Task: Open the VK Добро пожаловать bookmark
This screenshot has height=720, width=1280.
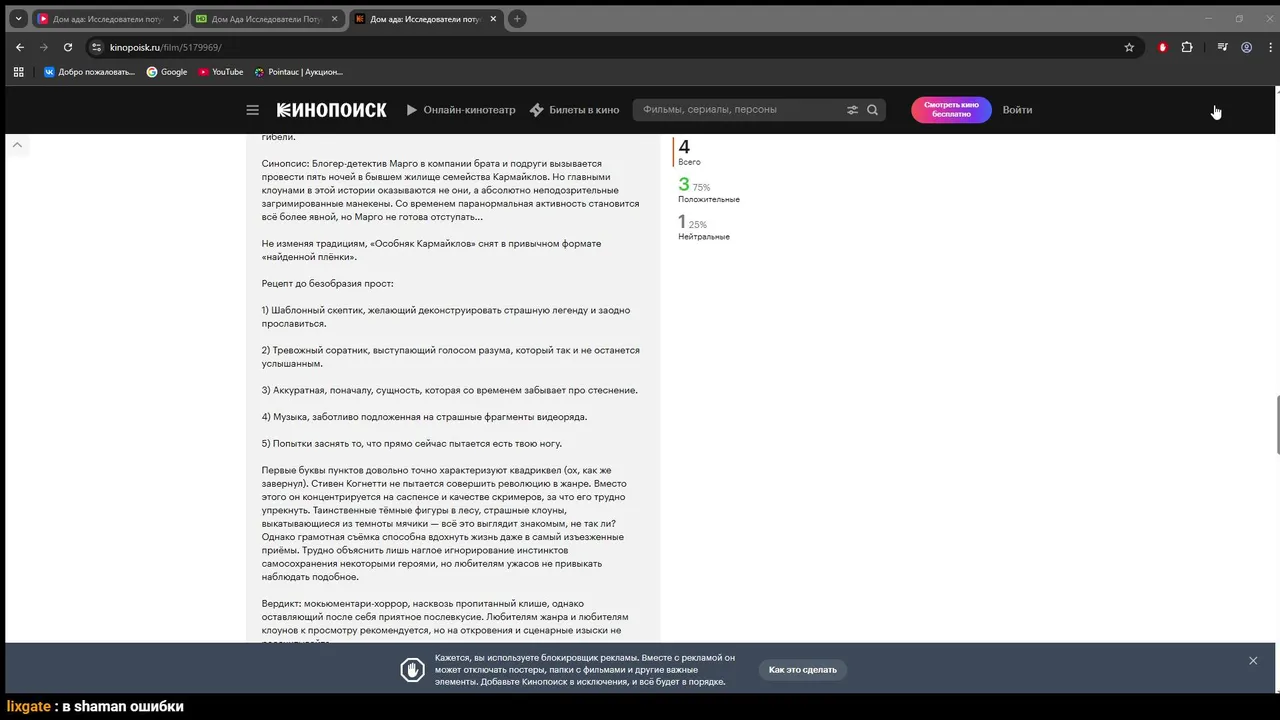Action: [x=89, y=72]
